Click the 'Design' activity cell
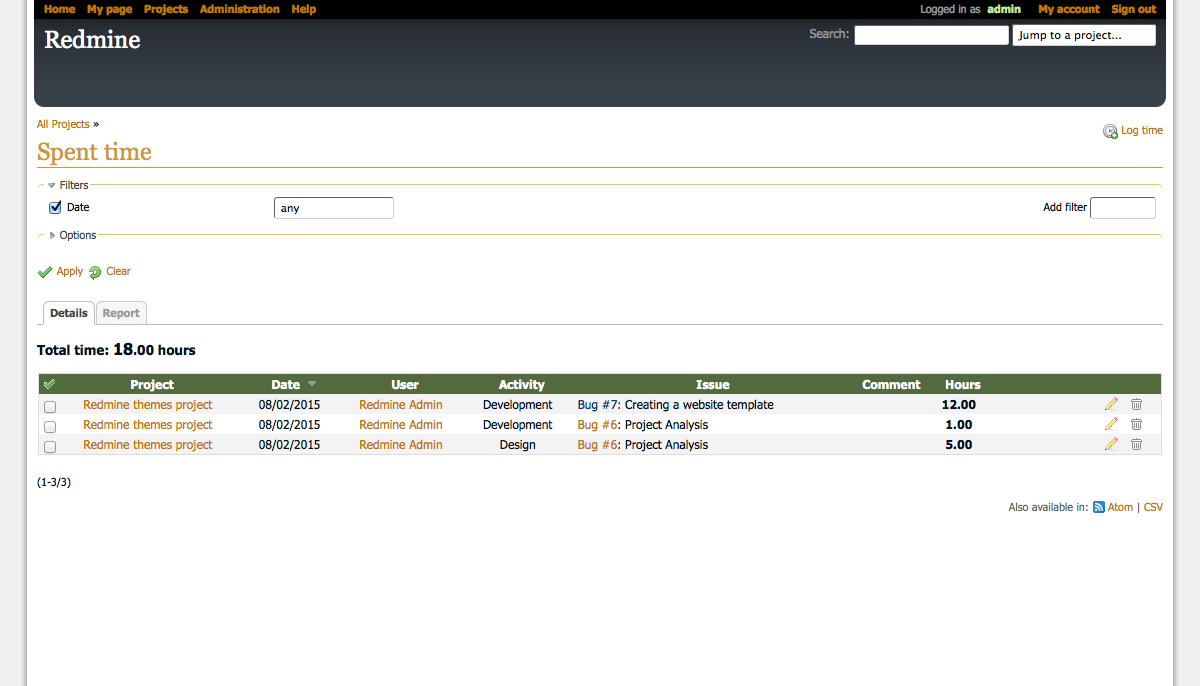Screen dimensions: 1200x686 pyautogui.click(x=518, y=445)
